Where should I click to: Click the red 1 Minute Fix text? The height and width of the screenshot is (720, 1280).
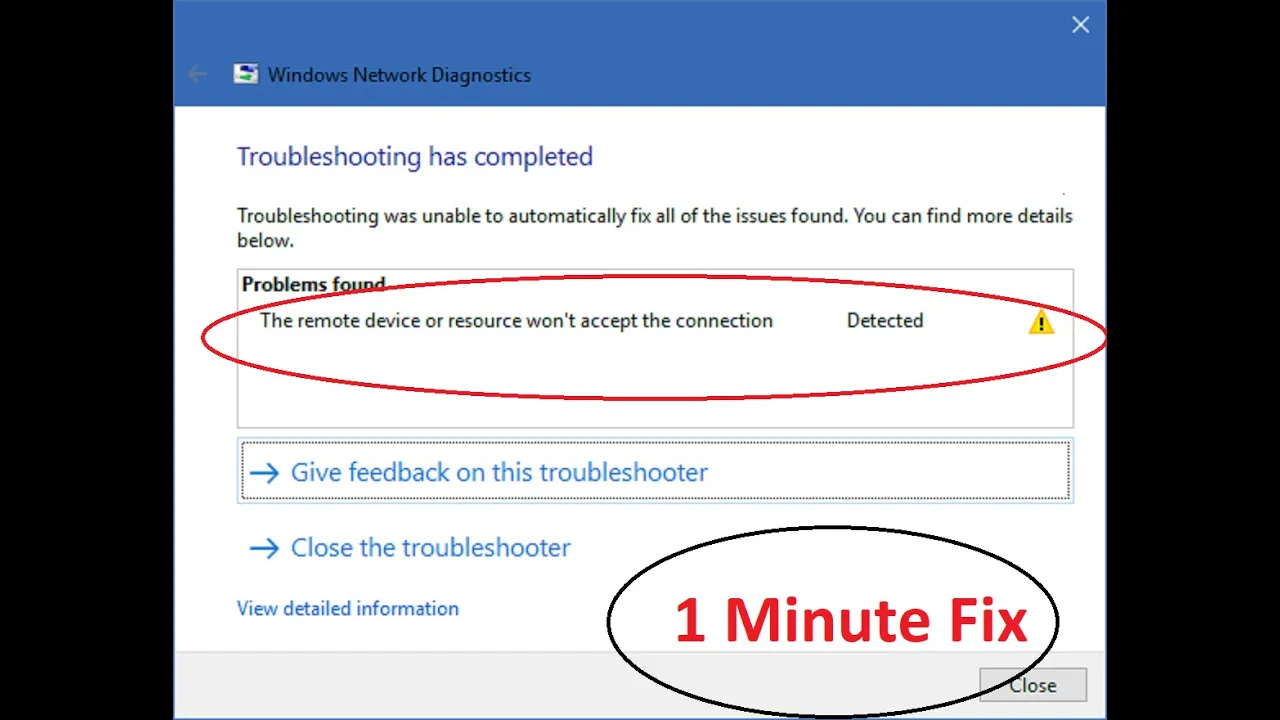[851, 620]
